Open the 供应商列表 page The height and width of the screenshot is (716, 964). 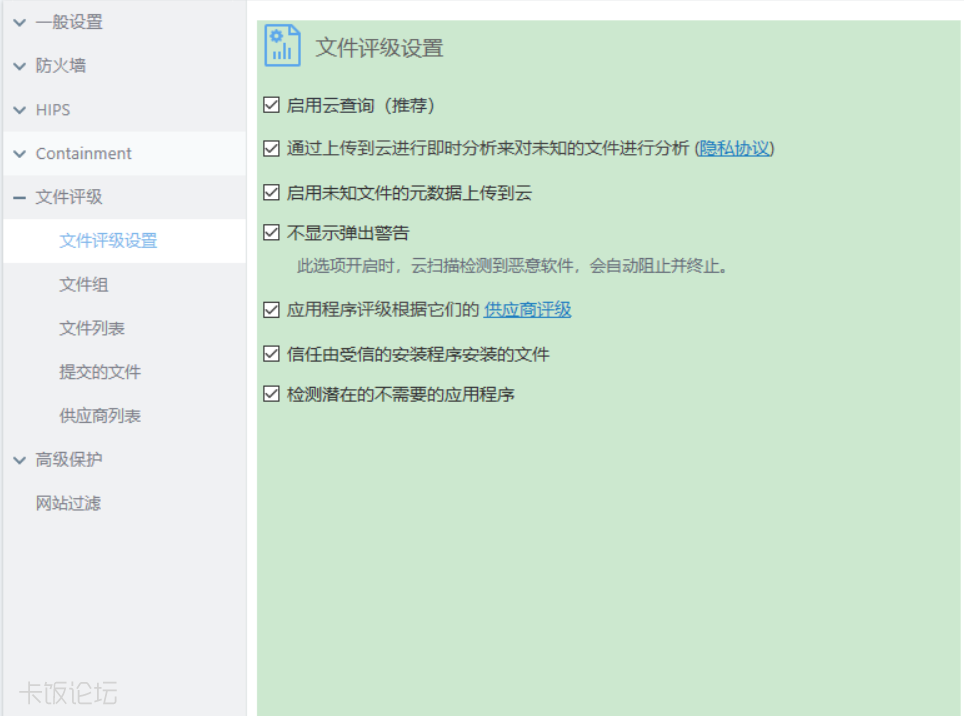100,415
